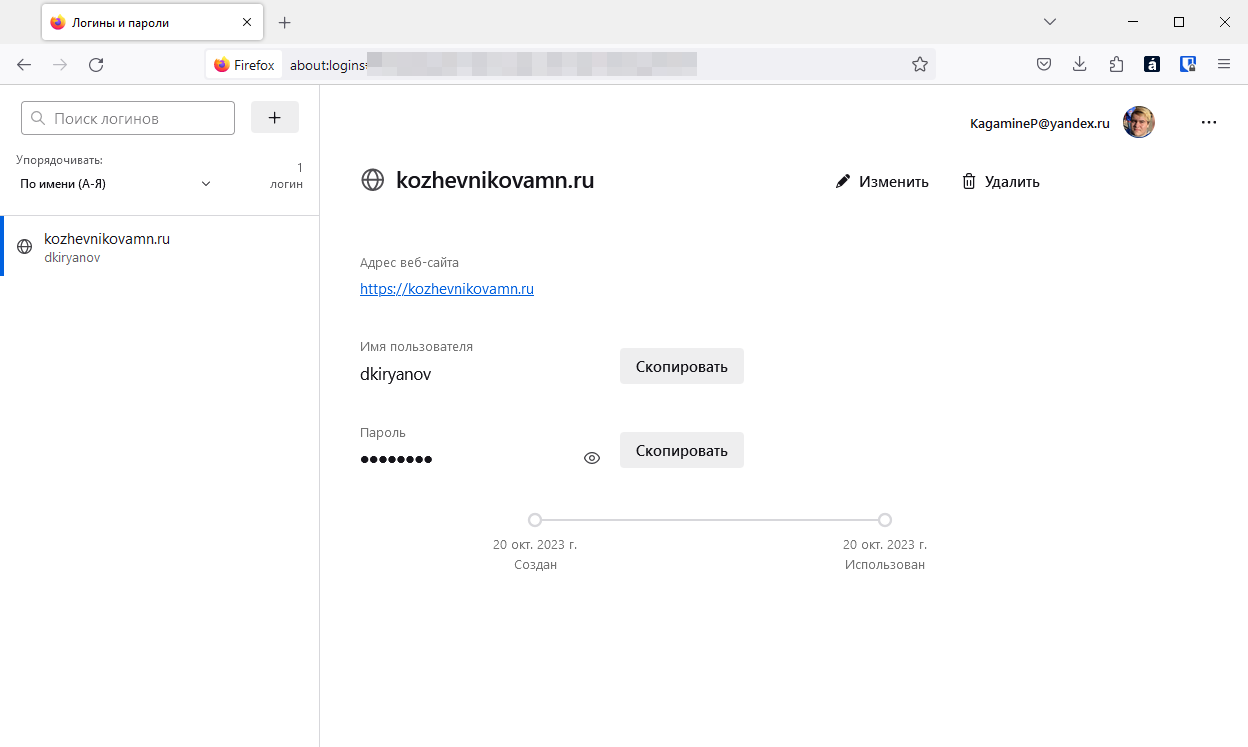Copy the username with Скопировать

pos(681,366)
